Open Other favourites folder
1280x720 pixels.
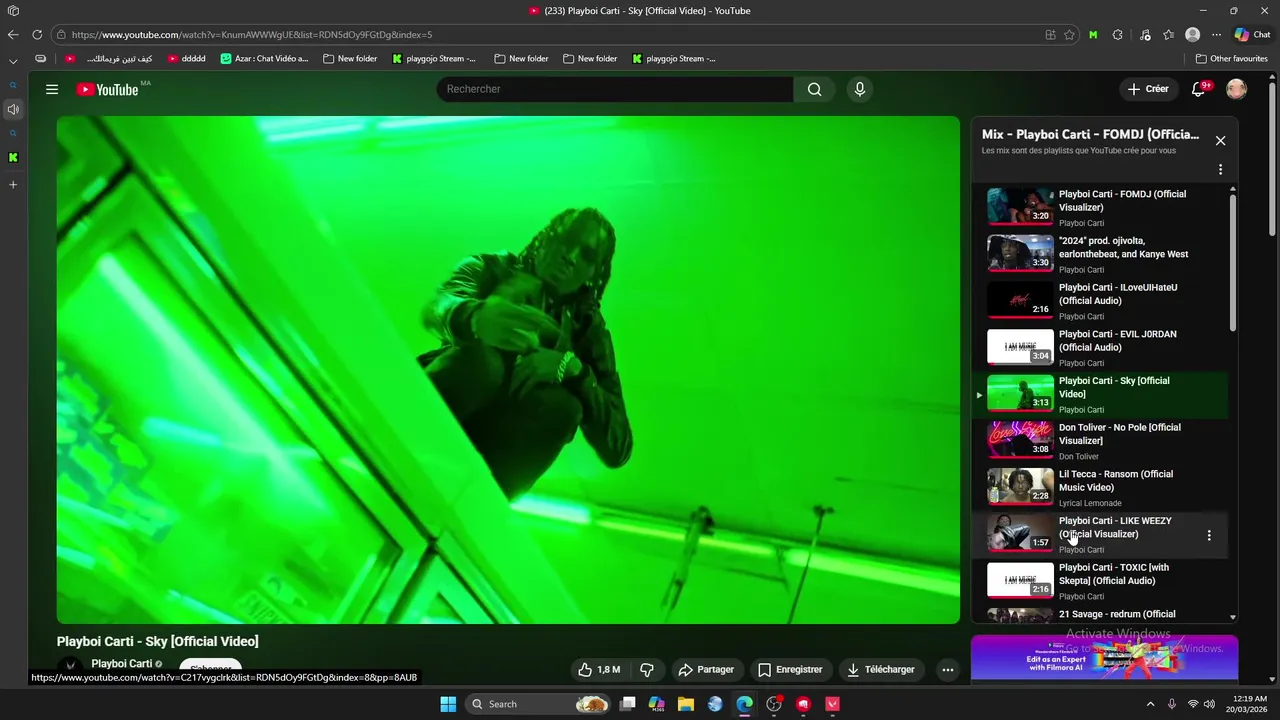(1232, 58)
